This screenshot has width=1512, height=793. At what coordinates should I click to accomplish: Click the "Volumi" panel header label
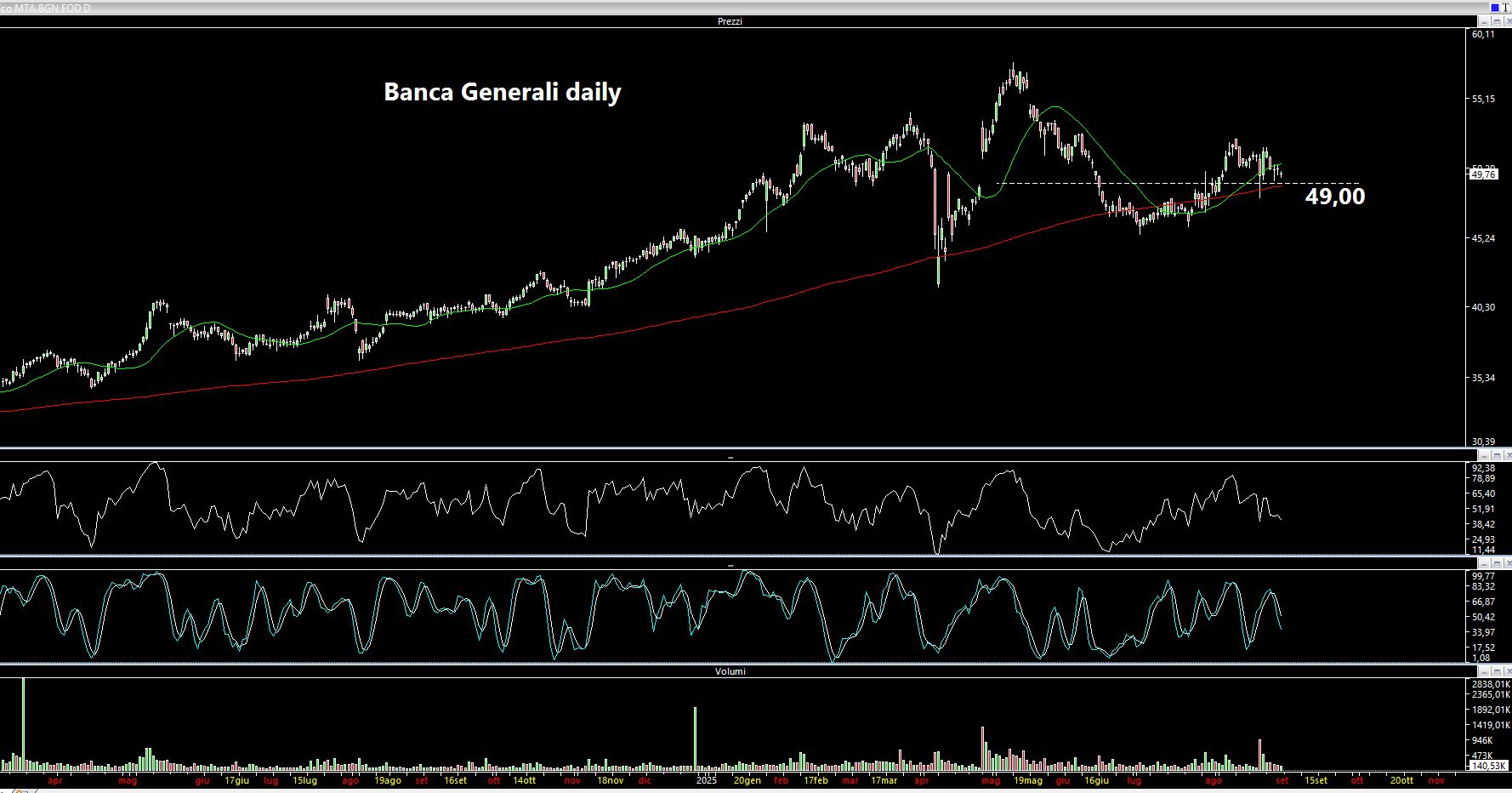(730, 671)
